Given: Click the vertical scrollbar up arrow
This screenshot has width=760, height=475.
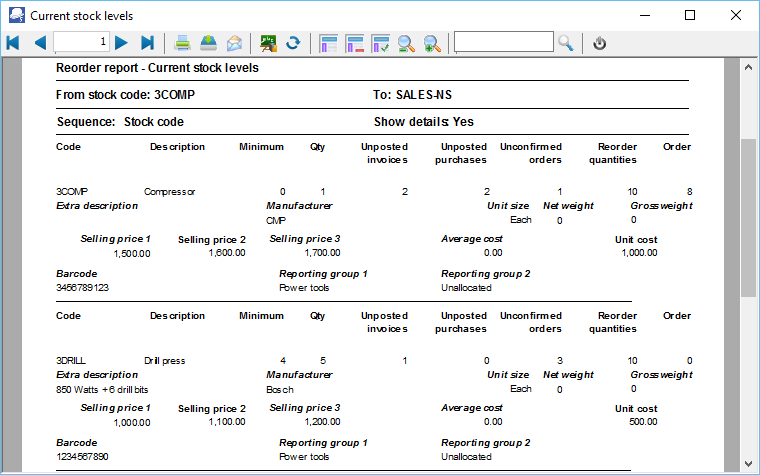Looking at the screenshot, I should pos(749,66).
